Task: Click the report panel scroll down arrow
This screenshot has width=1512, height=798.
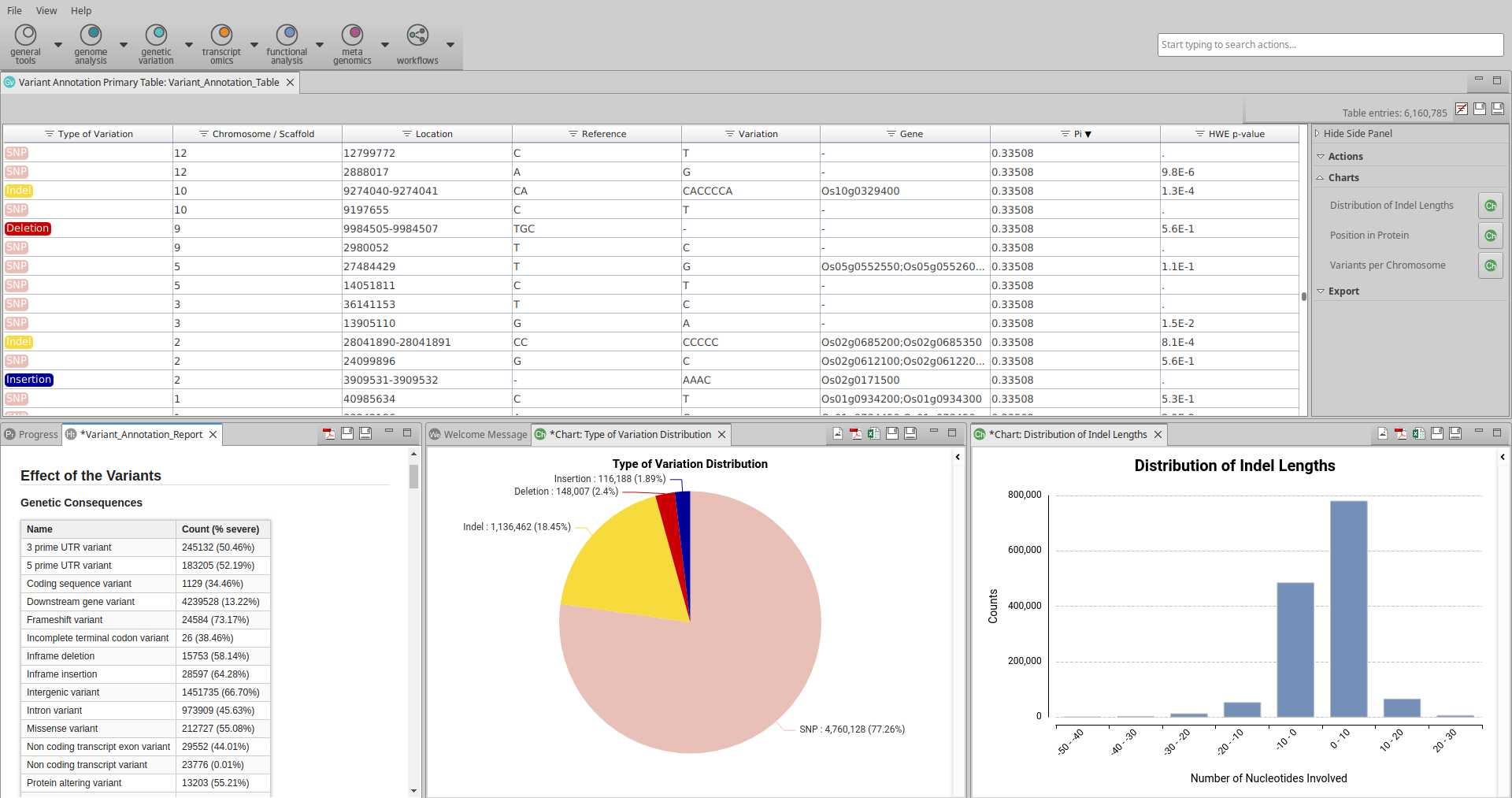Action: coord(413,791)
